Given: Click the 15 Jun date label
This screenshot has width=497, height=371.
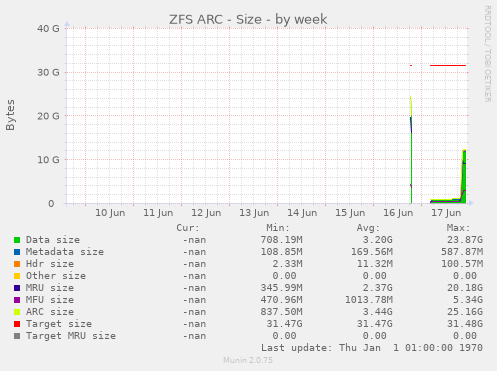Looking at the screenshot, I should 350,213.
